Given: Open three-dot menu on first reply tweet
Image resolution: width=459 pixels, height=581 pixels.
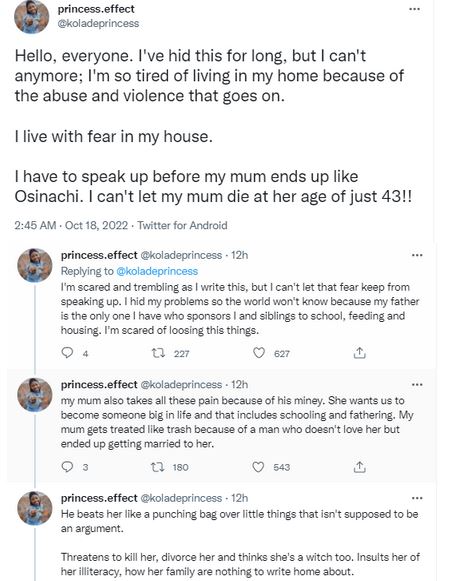Looking at the screenshot, I should [x=417, y=255].
